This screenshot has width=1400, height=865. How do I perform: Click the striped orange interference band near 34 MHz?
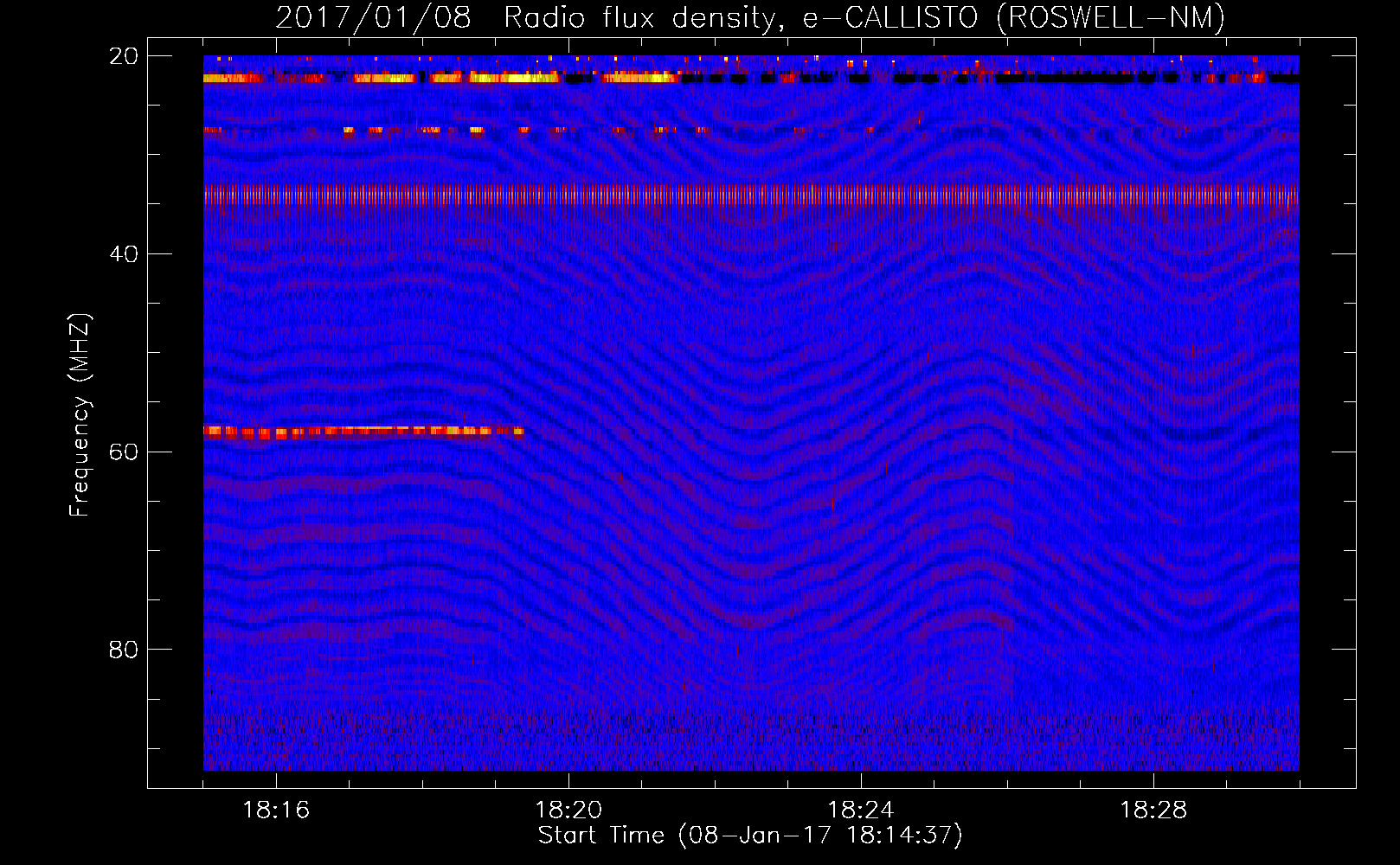coord(751,195)
